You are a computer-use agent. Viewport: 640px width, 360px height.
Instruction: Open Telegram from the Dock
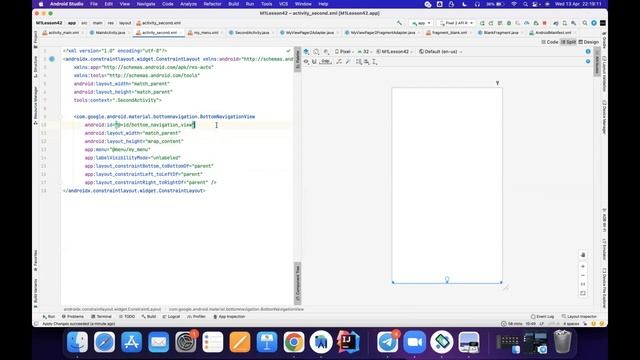click(387, 342)
